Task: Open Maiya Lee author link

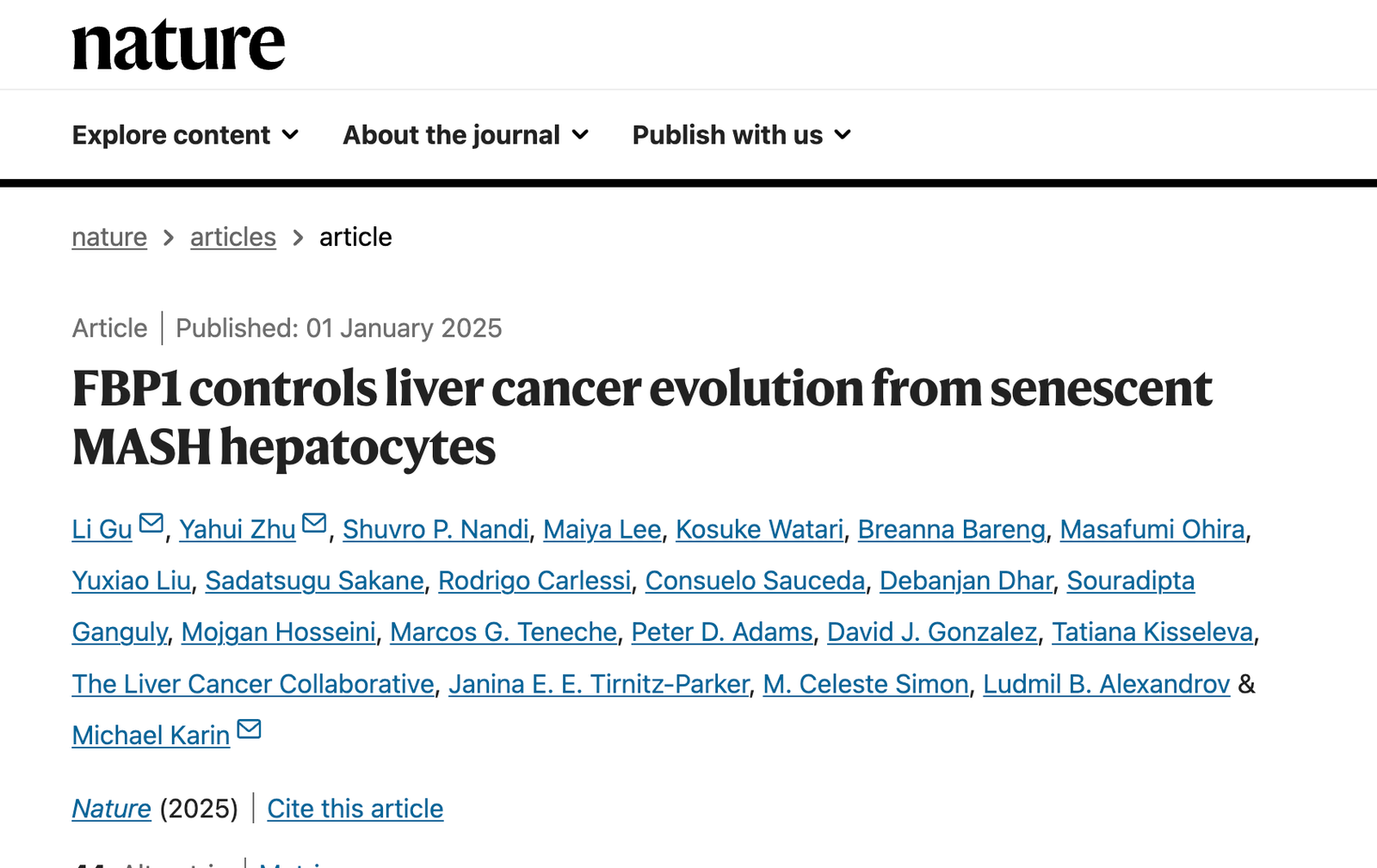Action: tap(602, 529)
